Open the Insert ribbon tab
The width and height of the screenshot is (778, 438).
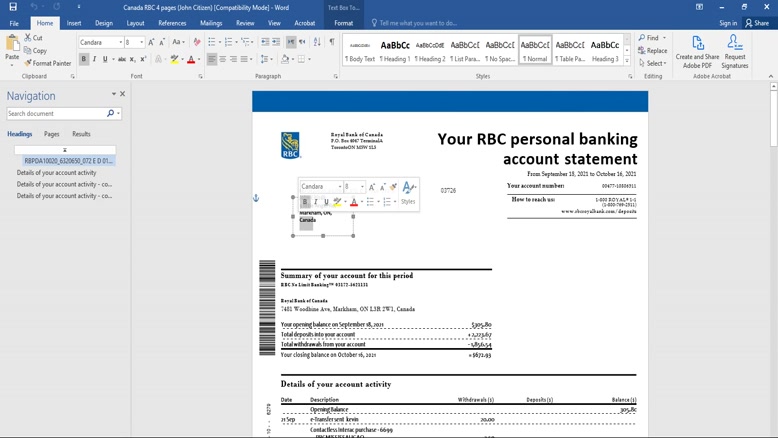click(x=74, y=23)
